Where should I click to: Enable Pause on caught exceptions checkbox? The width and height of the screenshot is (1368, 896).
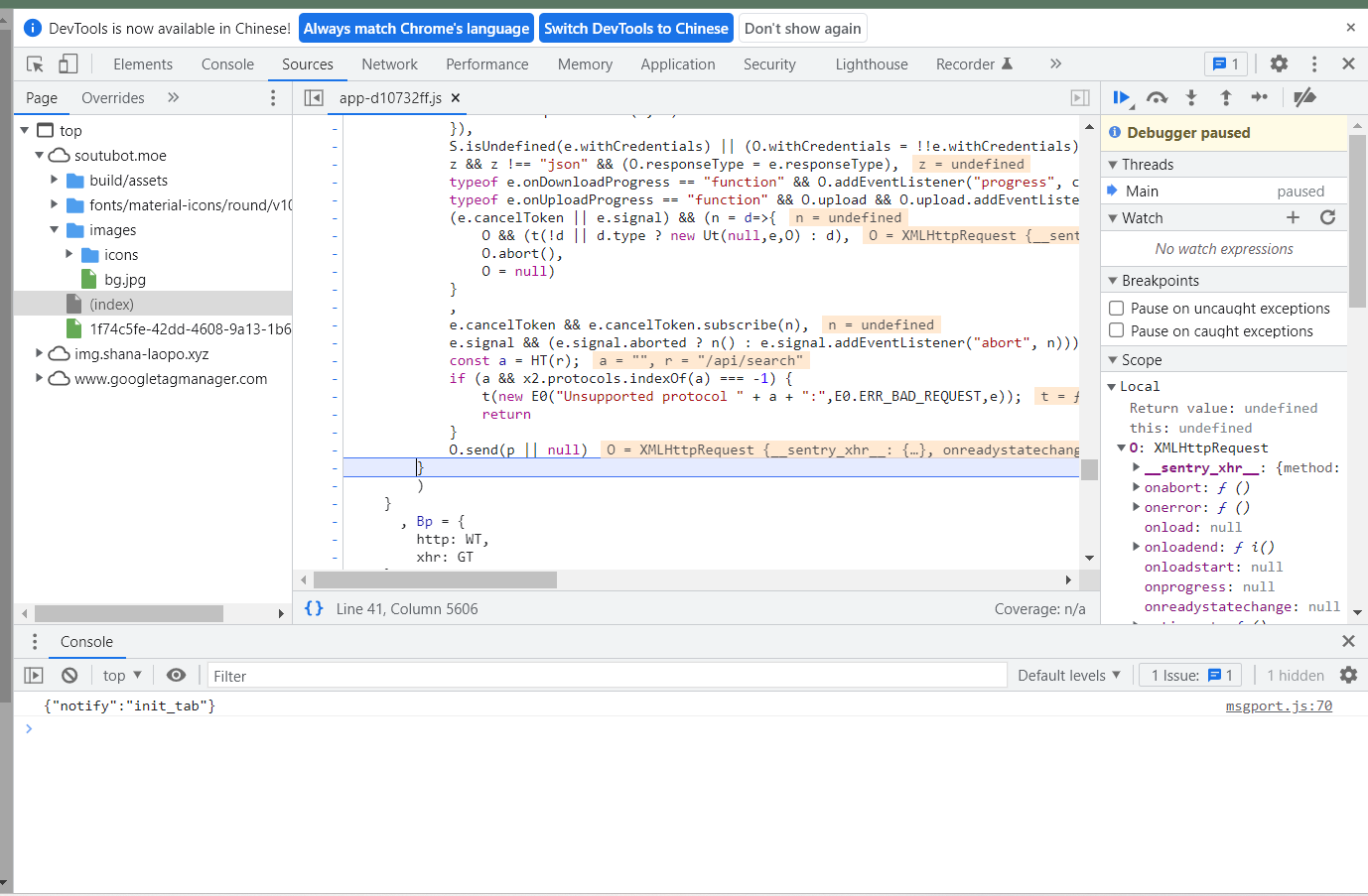tap(1117, 330)
